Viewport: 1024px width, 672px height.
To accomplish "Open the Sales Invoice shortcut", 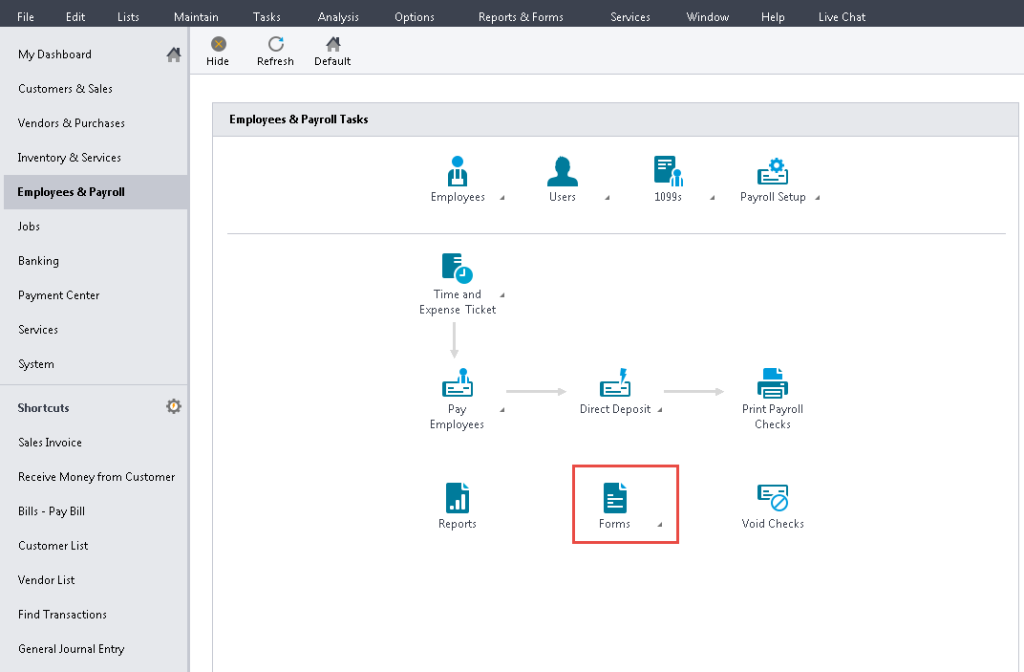I will coord(50,442).
